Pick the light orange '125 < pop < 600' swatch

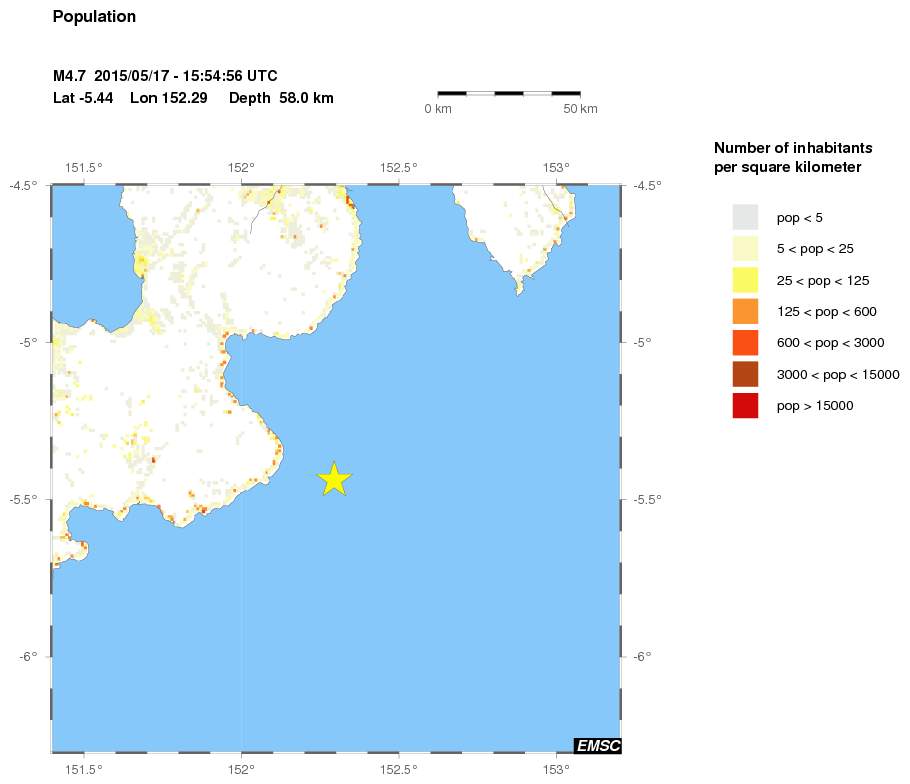(745, 311)
